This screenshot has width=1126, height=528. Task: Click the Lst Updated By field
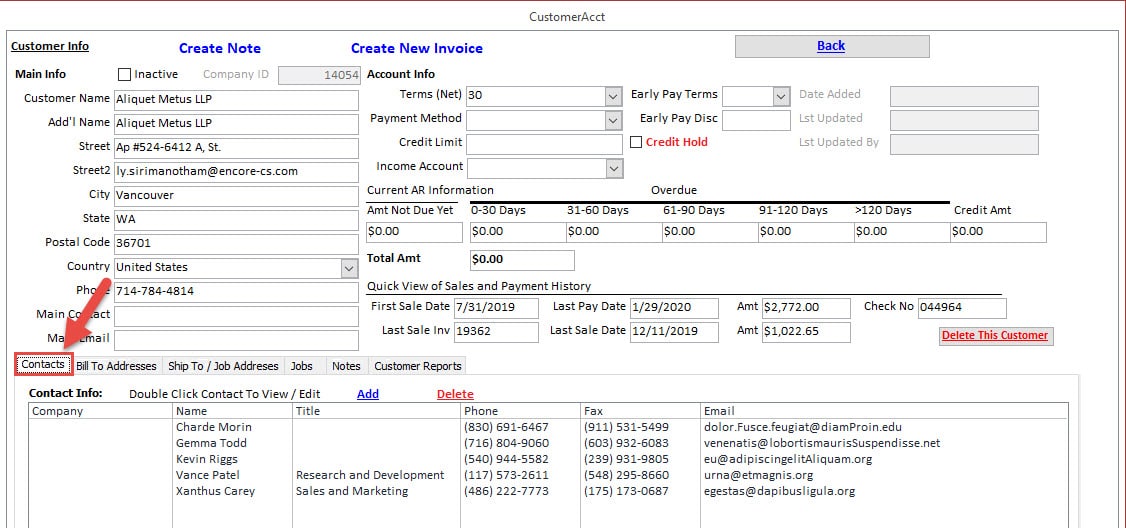point(964,144)
